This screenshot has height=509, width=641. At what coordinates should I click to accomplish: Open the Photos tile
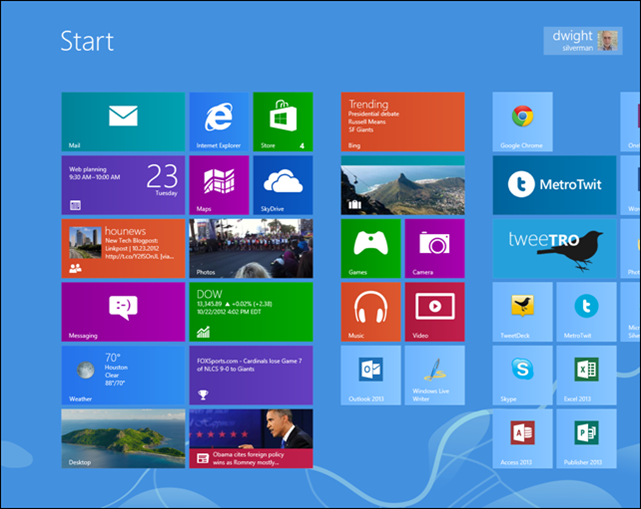point(251,249)
